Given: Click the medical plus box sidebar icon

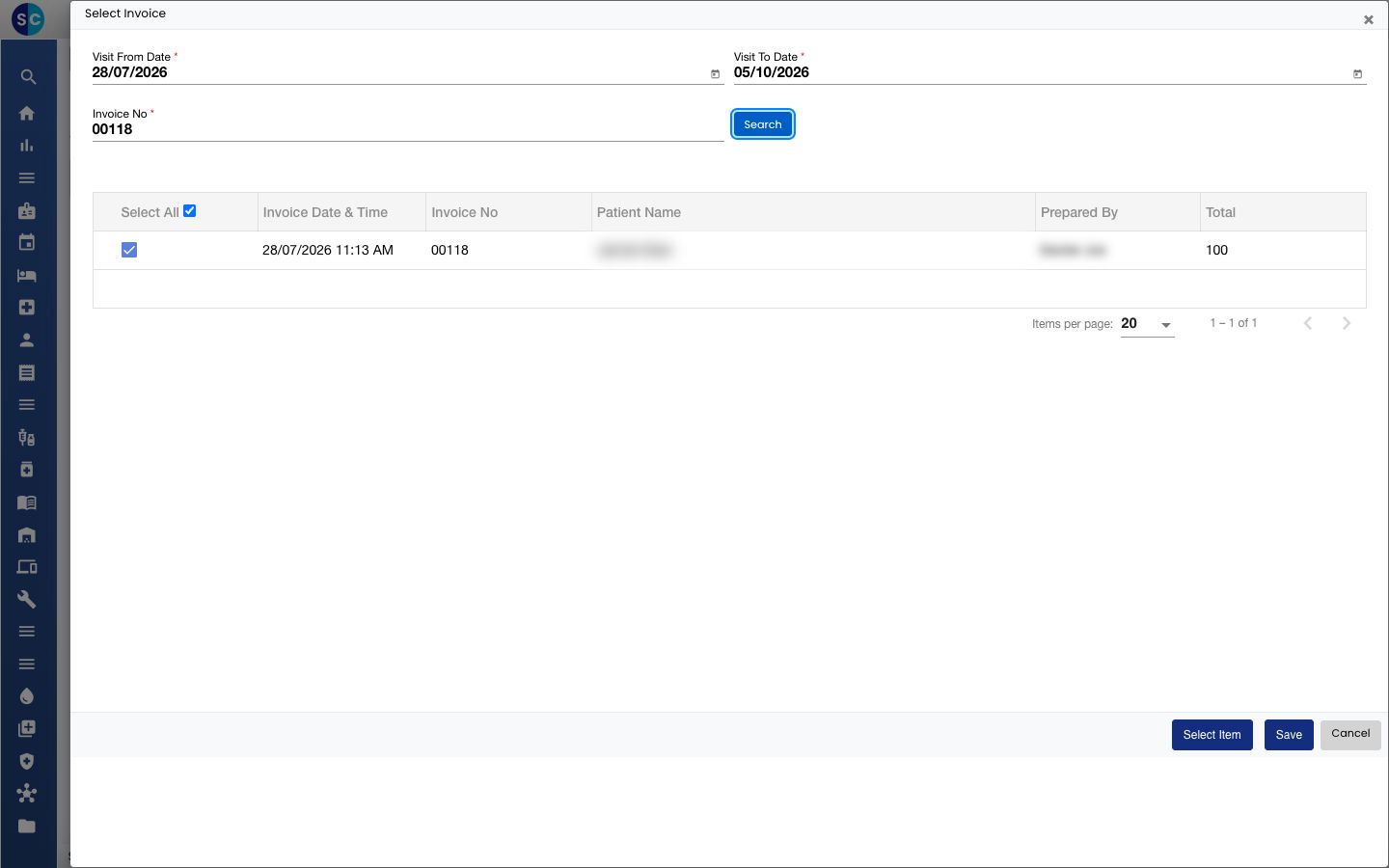Looking at the screenshot, I should [27, 308].
